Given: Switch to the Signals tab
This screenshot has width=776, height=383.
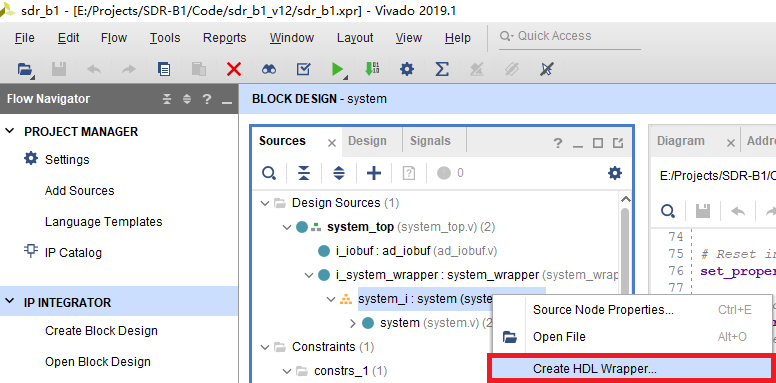Looking at the screenshot, I should (x=430, y=141).
